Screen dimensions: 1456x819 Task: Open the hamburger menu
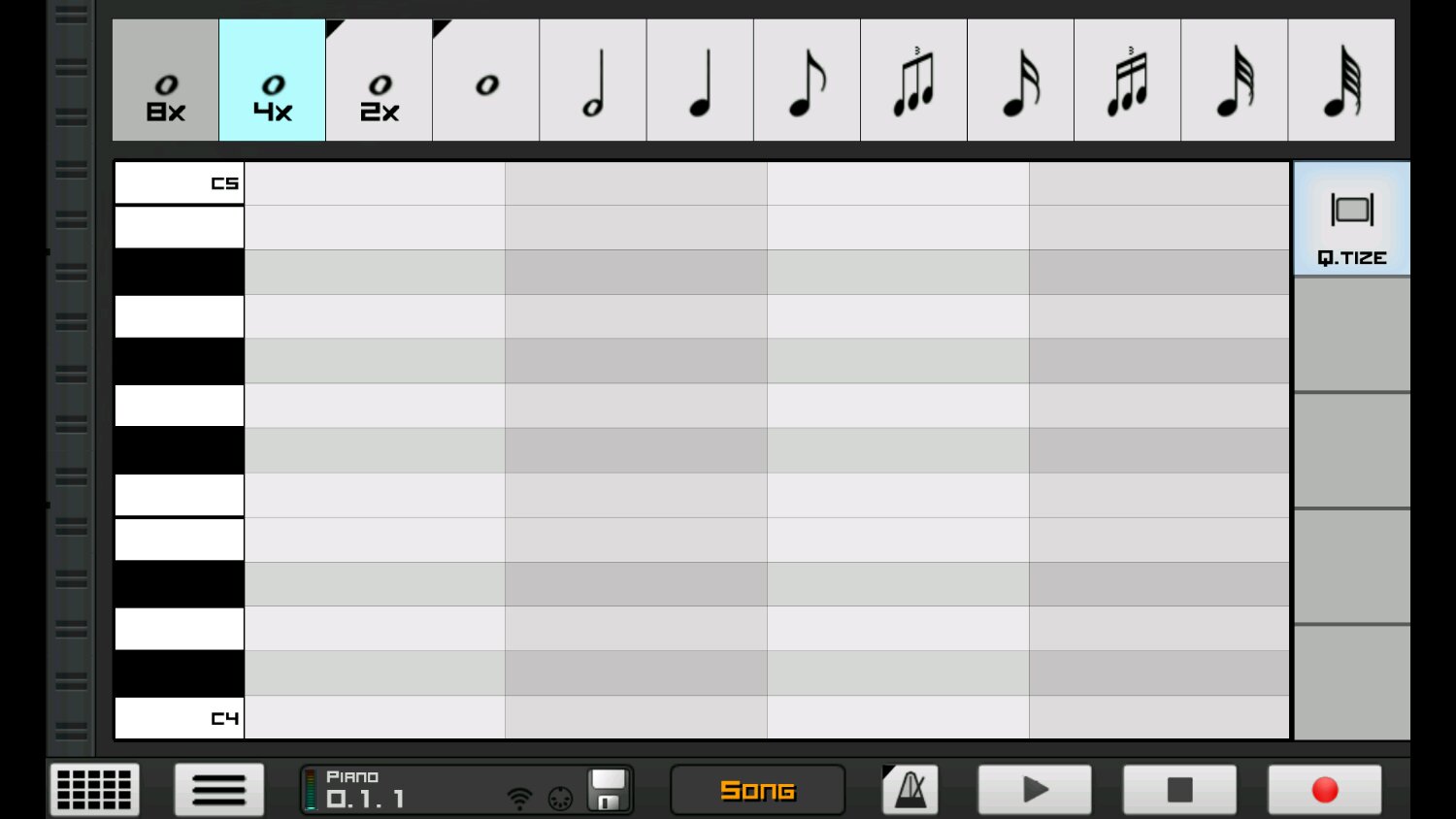tap(219, 790)
